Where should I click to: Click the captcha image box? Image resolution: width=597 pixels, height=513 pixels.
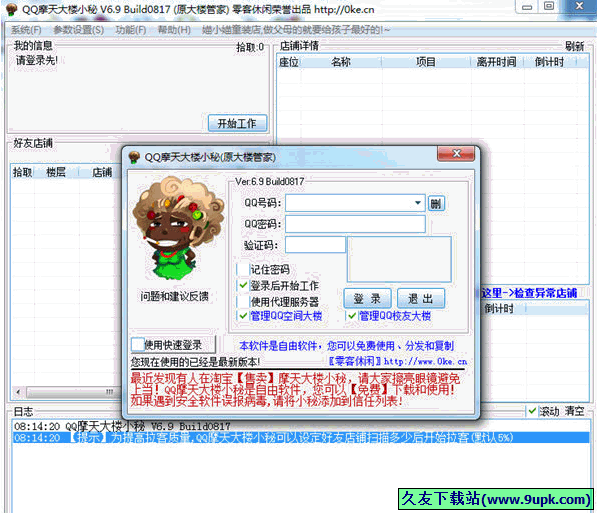coord(399,259)
